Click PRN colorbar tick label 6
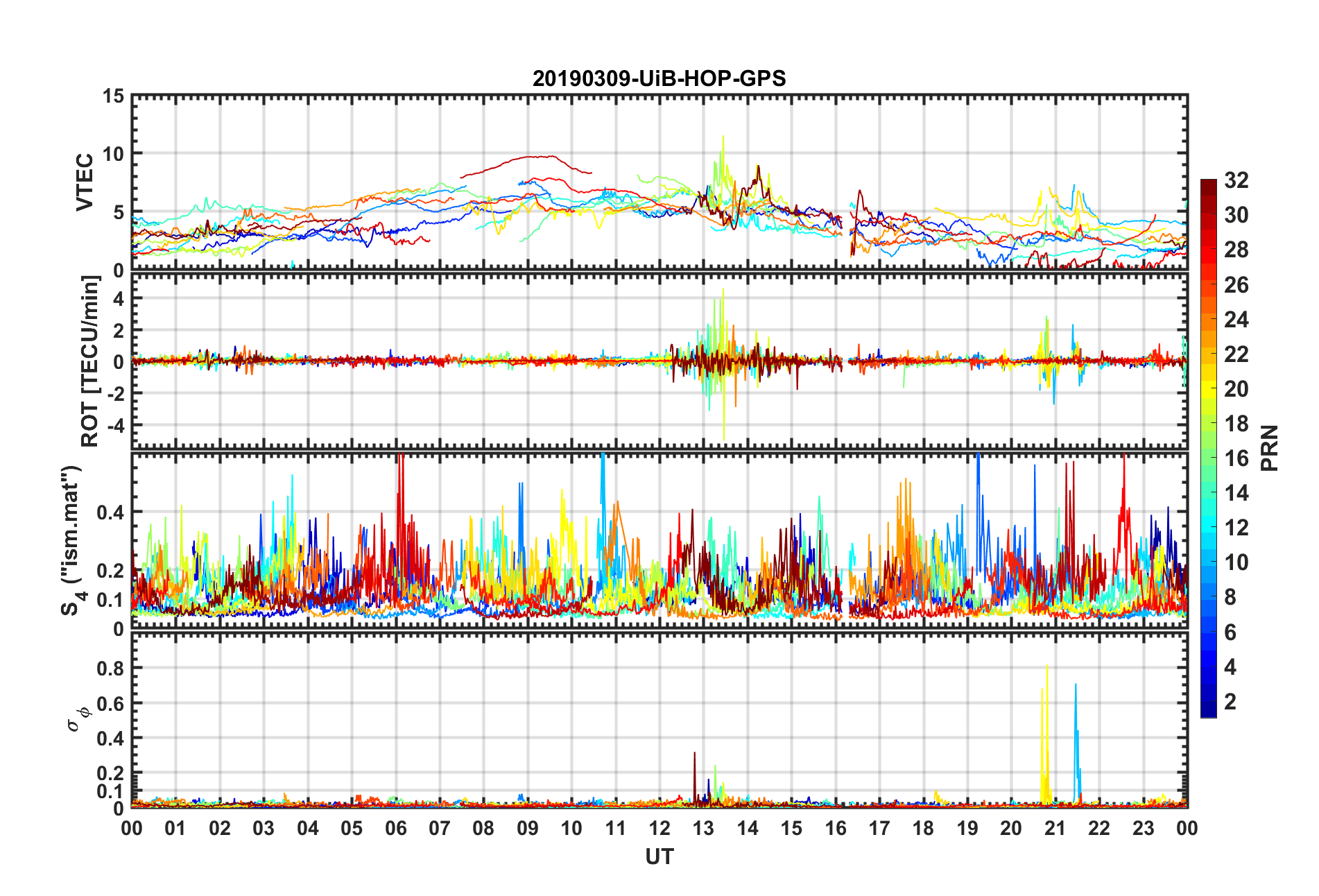The image size is (1319, 896). click(x=1230, y=632)
